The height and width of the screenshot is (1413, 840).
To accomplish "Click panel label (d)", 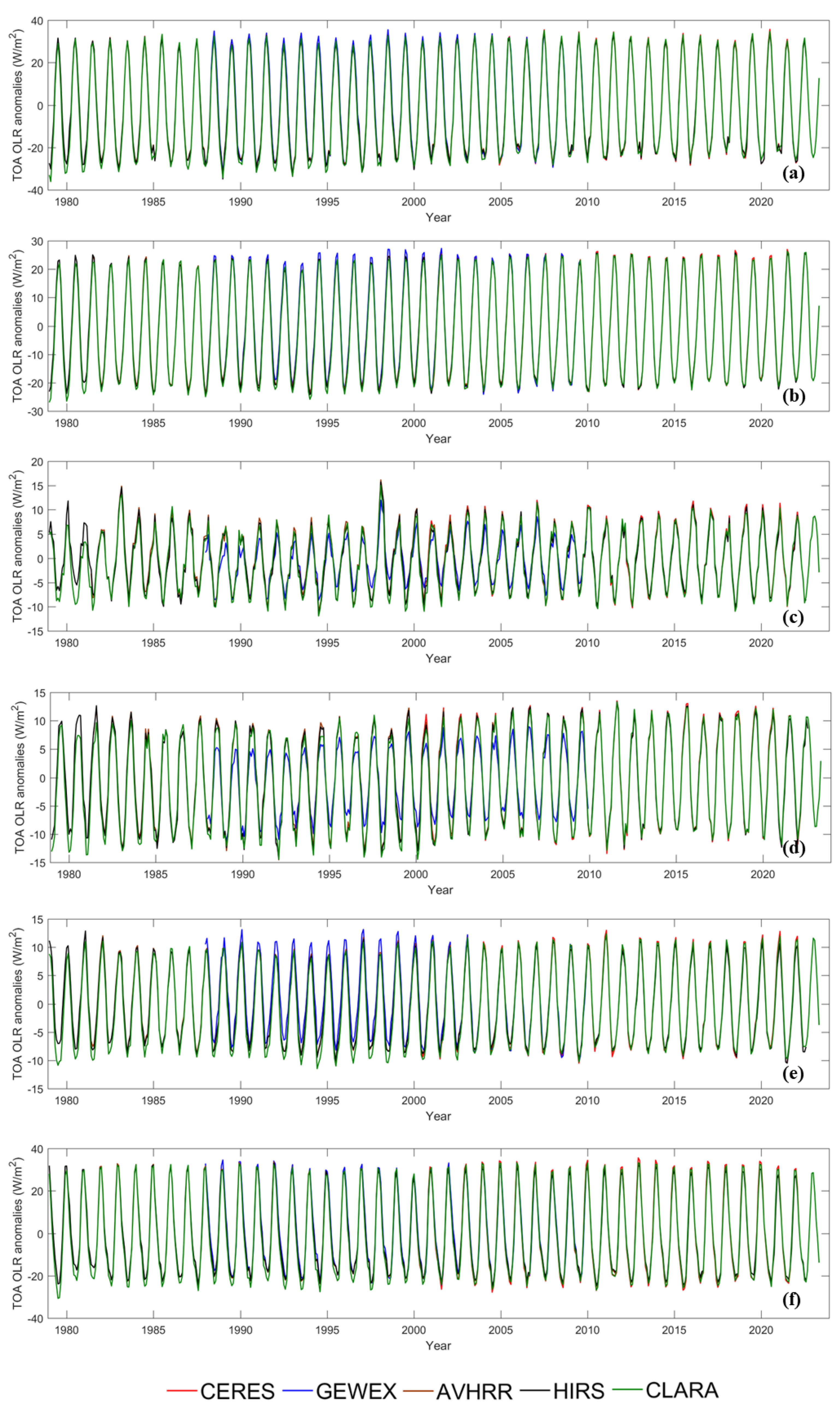I will click(794, 848).
